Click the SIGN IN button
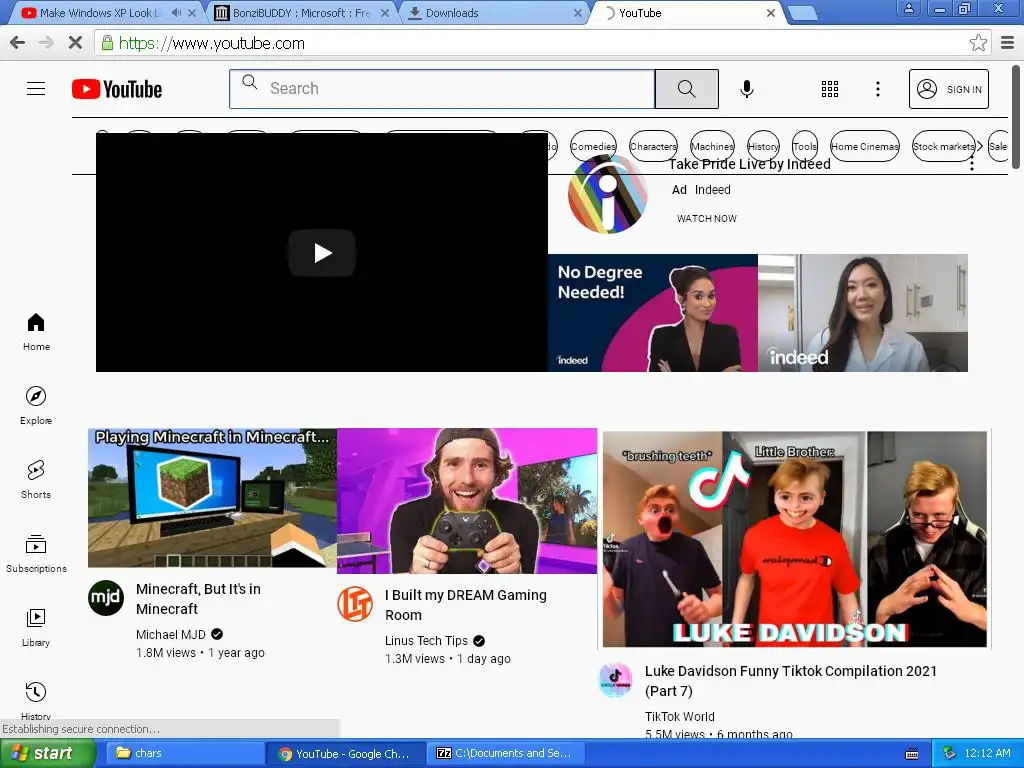The image size is (1024, 768). coord(948,89)
